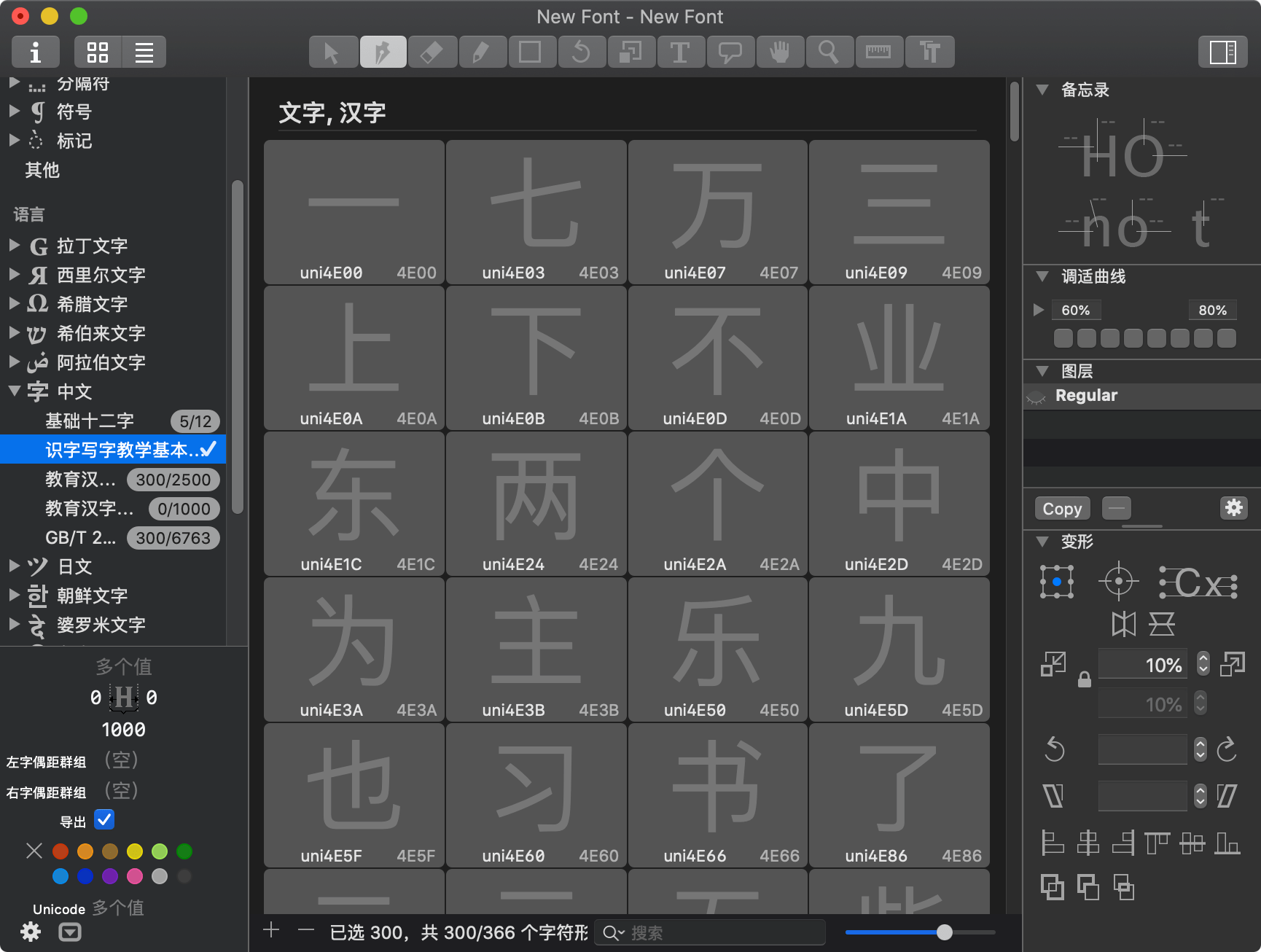Mirror the selection horizontally
Viewport: 1261px width, 952px height.
point(1123,624)
